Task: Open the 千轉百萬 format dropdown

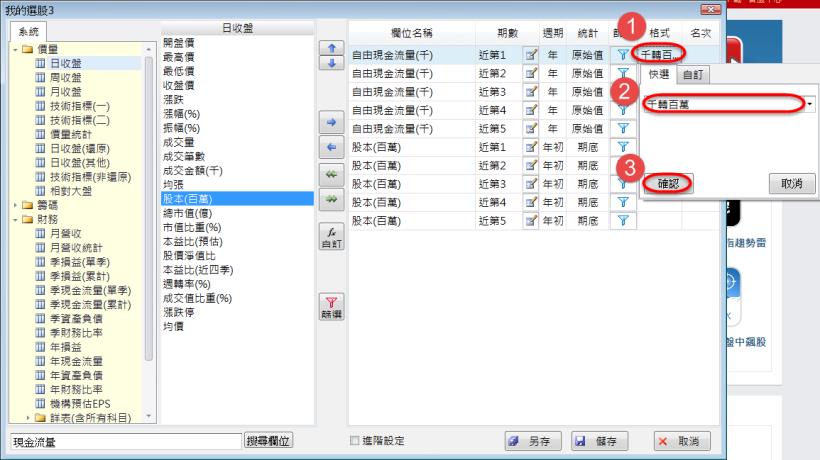Action: coord(810,104)
